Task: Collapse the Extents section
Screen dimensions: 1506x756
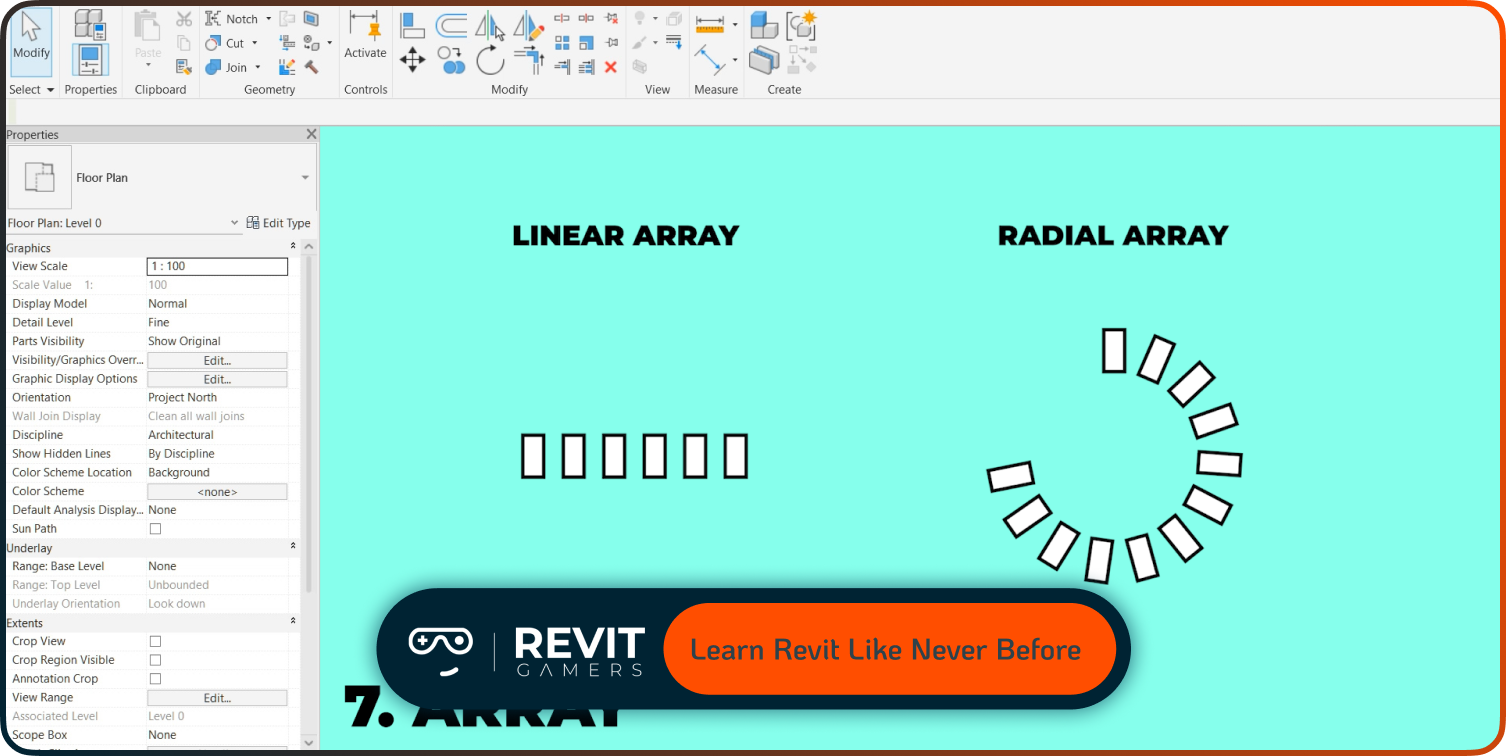Action: [x=293, y=623]
